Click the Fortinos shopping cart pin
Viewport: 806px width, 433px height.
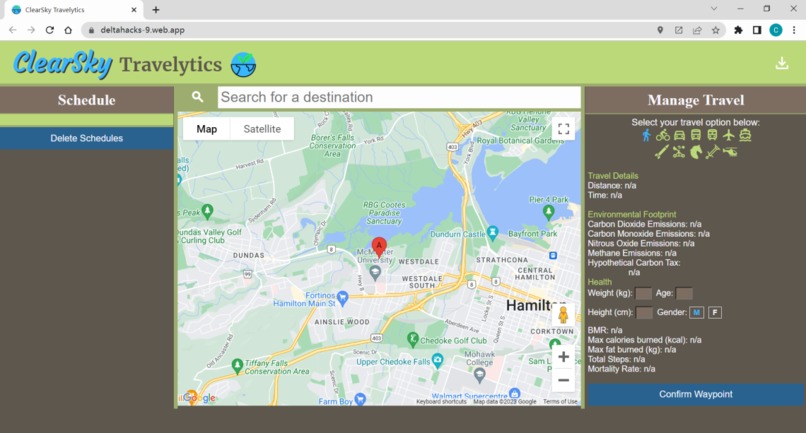(x=342, y=297)
